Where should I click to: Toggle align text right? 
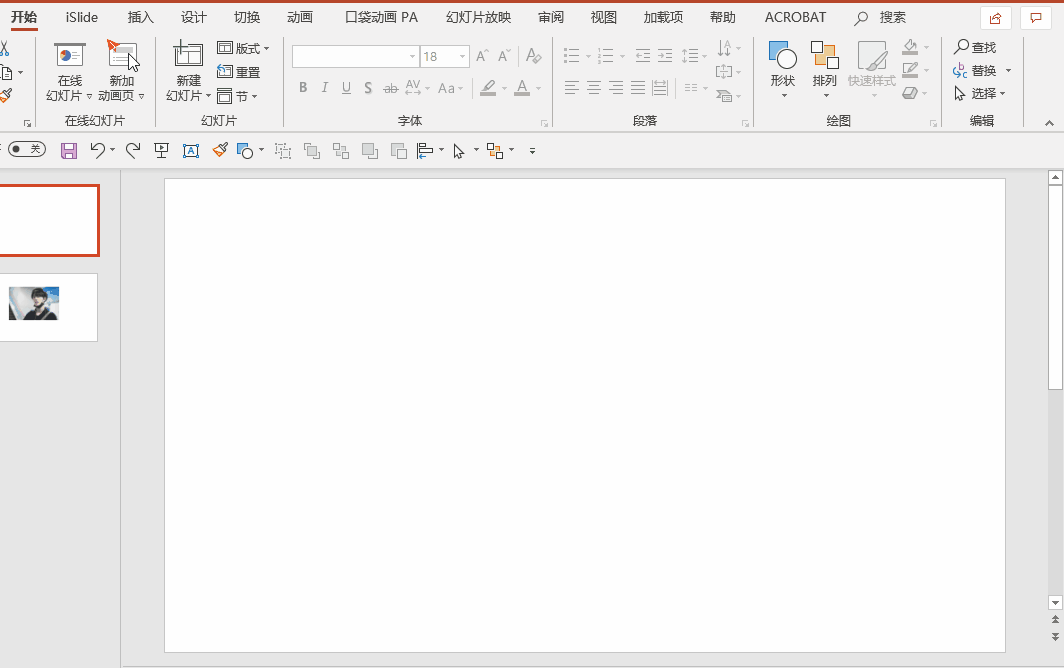pyautogui.click(x=615, y=88)
